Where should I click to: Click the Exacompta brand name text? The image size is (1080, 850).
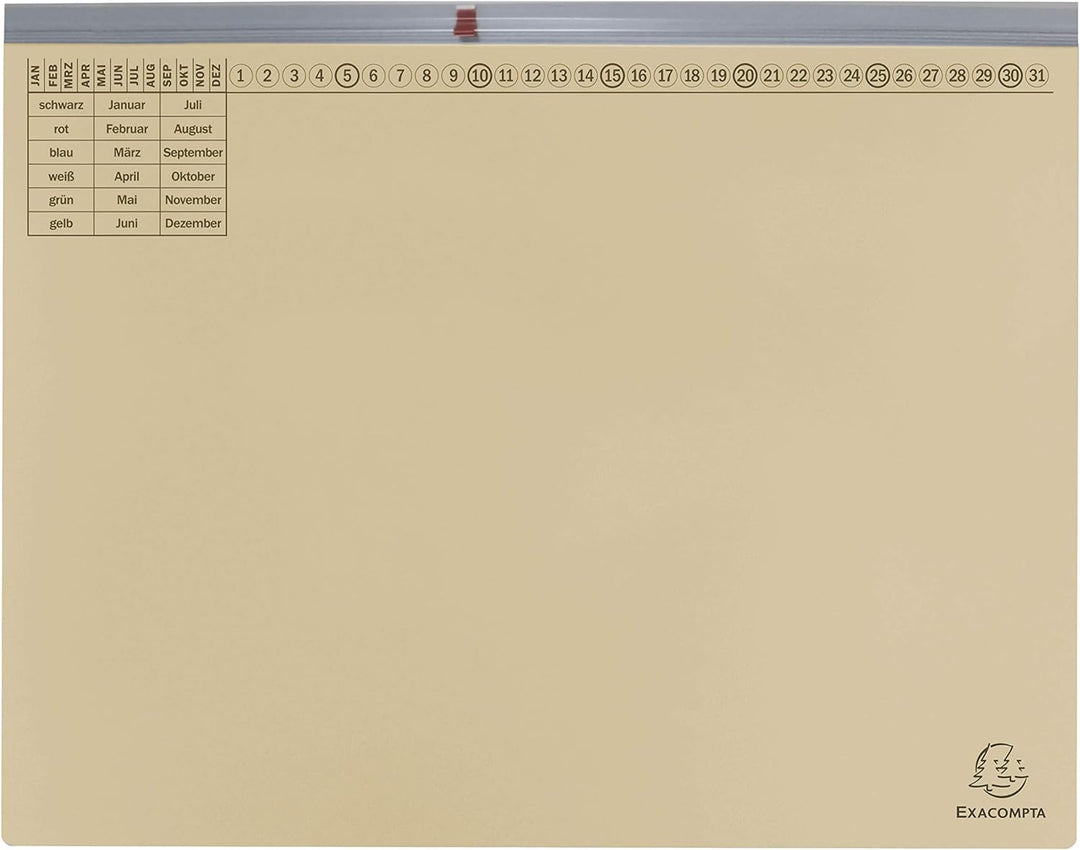click(x=1000, y=812)
